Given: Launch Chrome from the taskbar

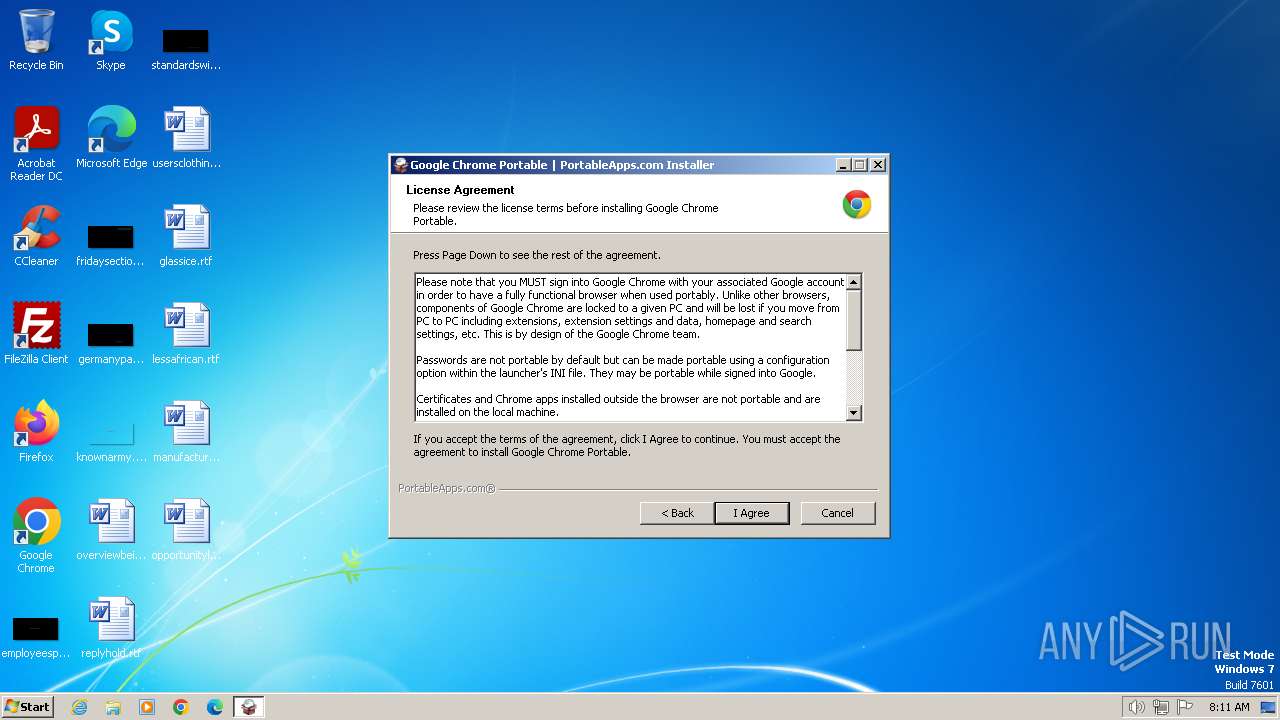Looking at the screenshot, I should (181, 707).
